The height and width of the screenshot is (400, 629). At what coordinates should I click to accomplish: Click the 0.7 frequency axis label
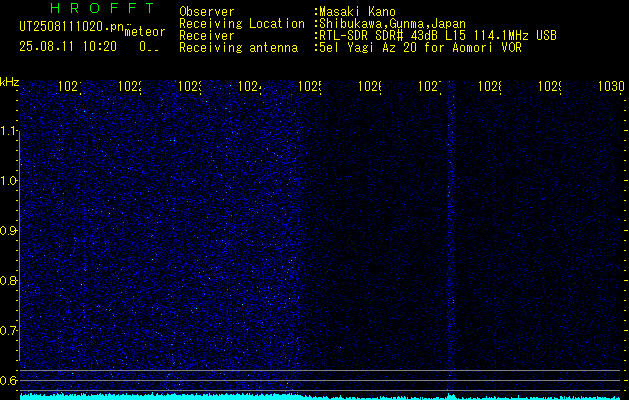pyautogui.click(x=7, y=330)
